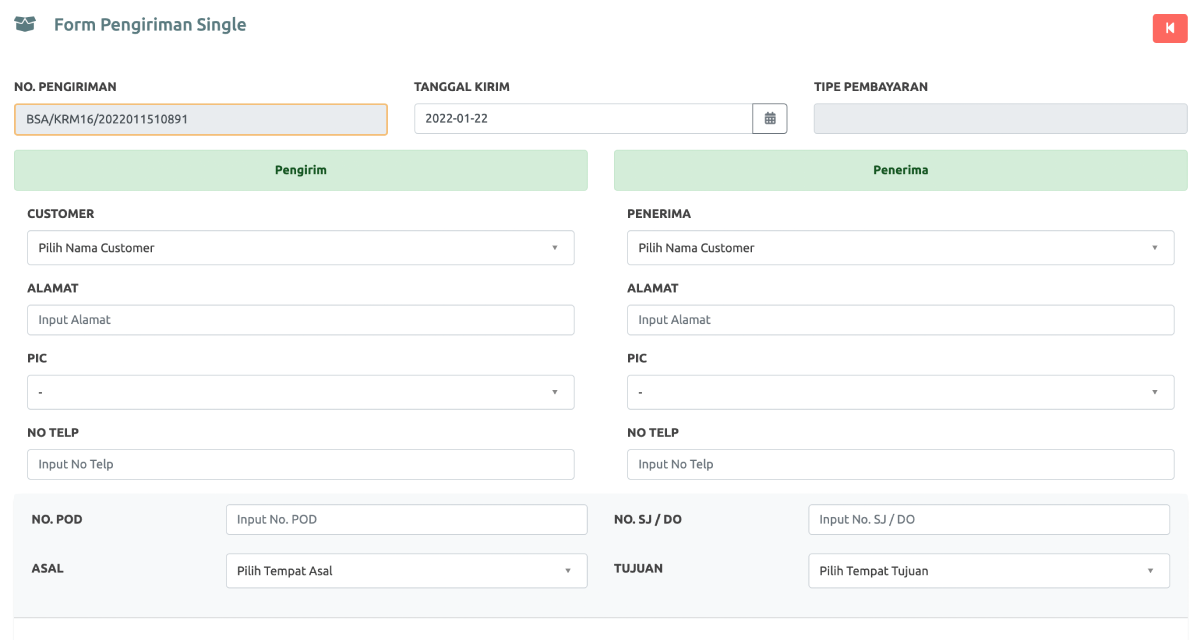This screenshot has width=1200, height=640.
Task: Select the Penerima section header
Action: click(900, 170)
